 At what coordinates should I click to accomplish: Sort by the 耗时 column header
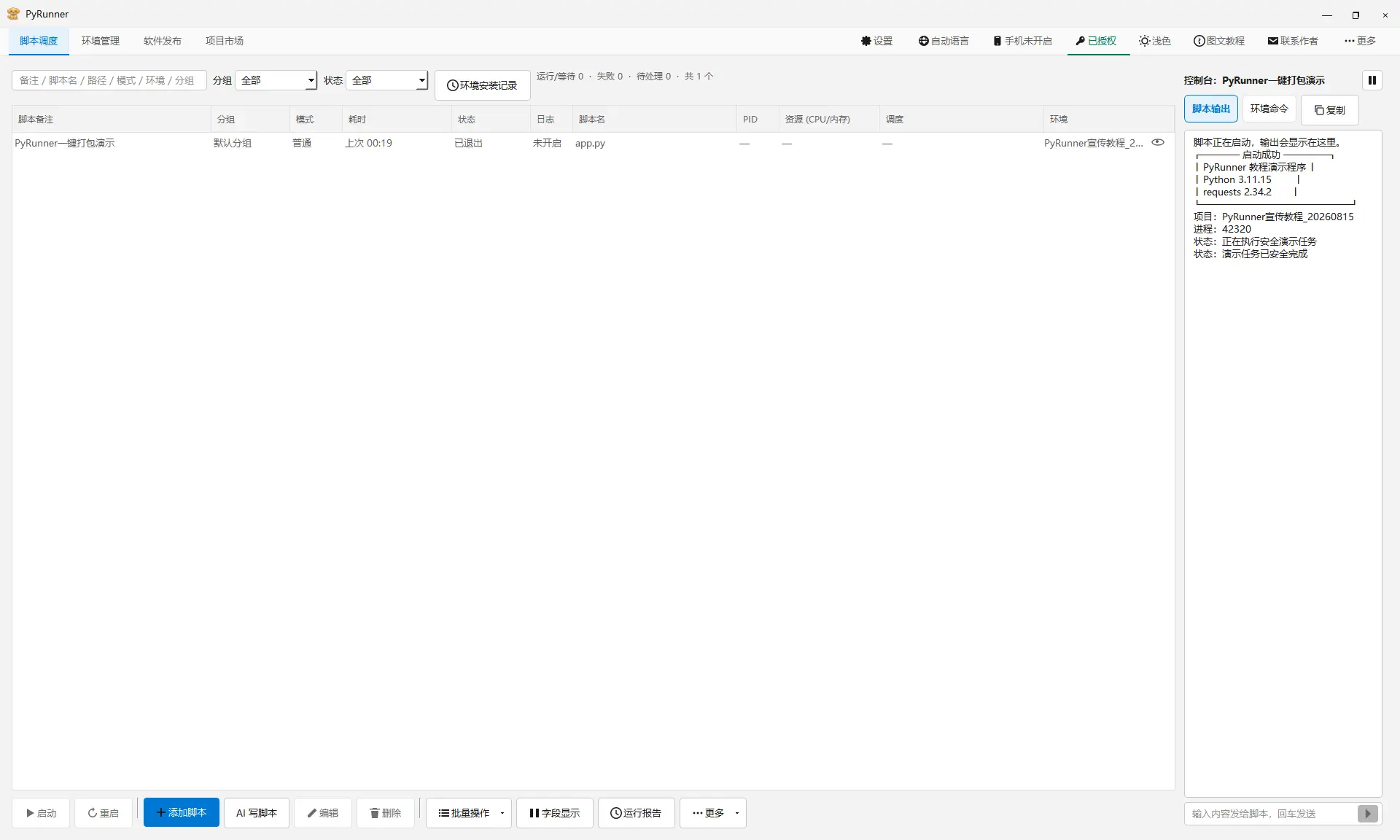coord(397,119)
